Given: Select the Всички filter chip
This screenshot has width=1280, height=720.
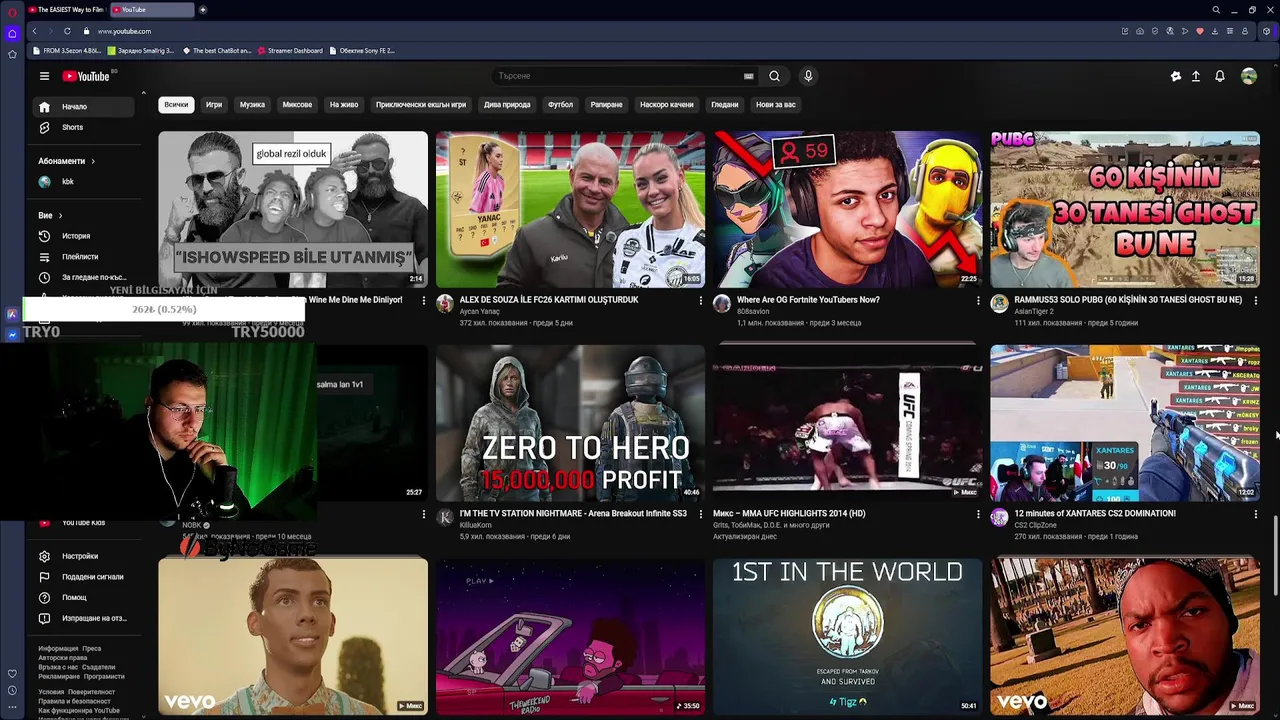Looking at the screenshot, I should 176,104.
